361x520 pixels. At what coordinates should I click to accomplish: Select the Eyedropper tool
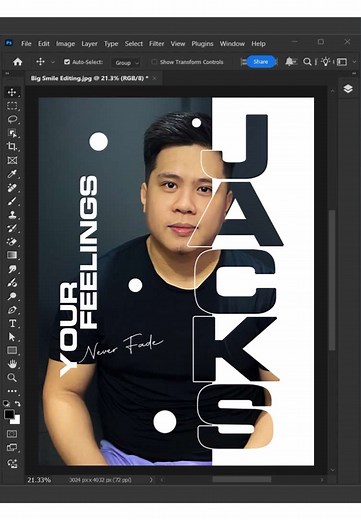click(12, 174)
